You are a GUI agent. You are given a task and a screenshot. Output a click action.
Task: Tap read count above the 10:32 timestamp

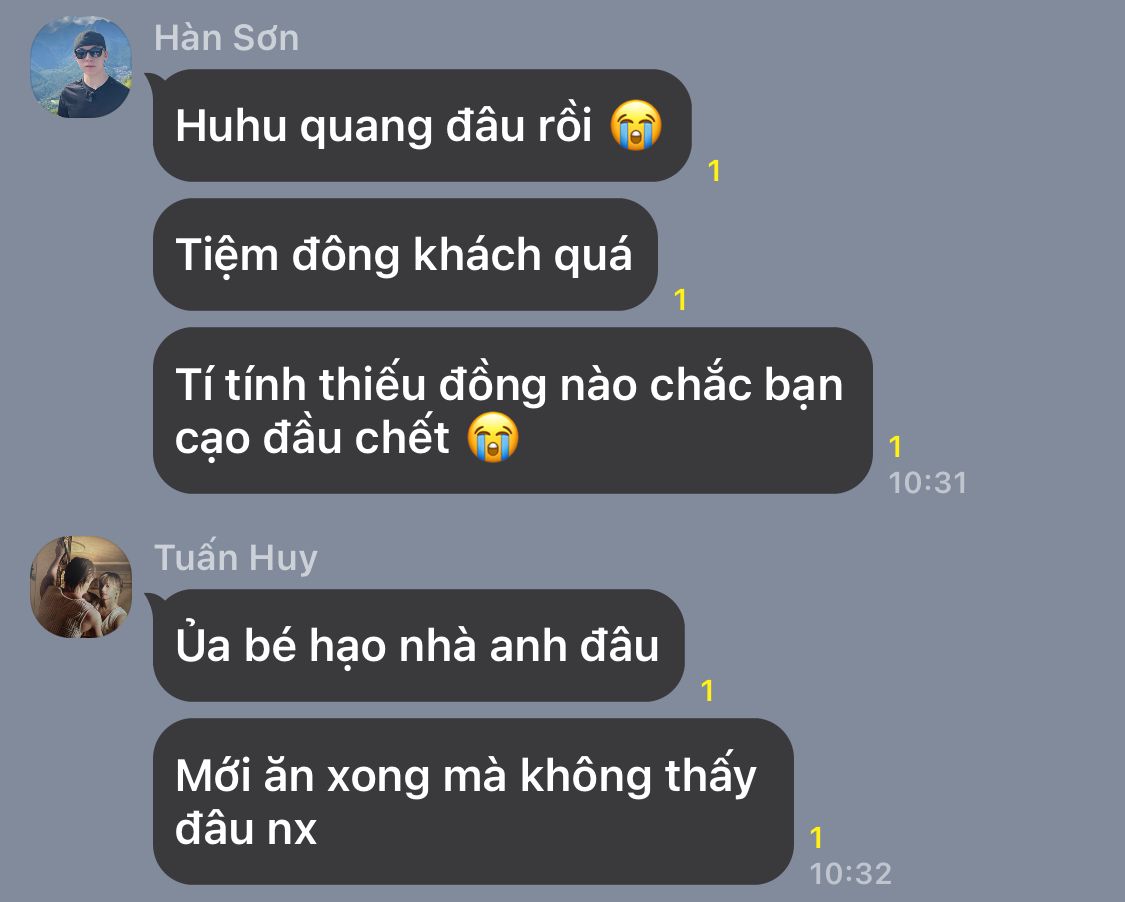coord(816,837)
